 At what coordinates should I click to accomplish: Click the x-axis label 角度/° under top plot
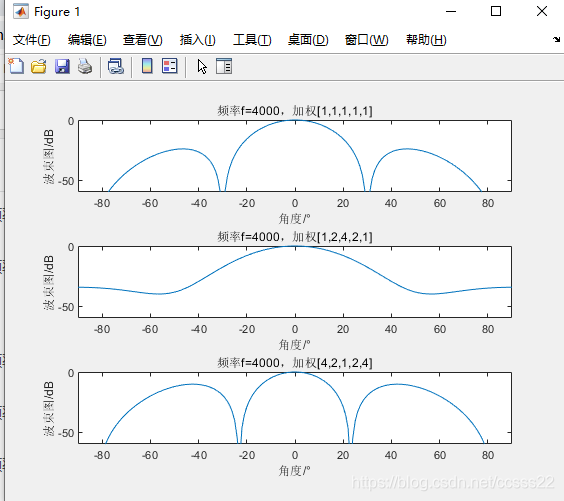click(x=294, y=218)
